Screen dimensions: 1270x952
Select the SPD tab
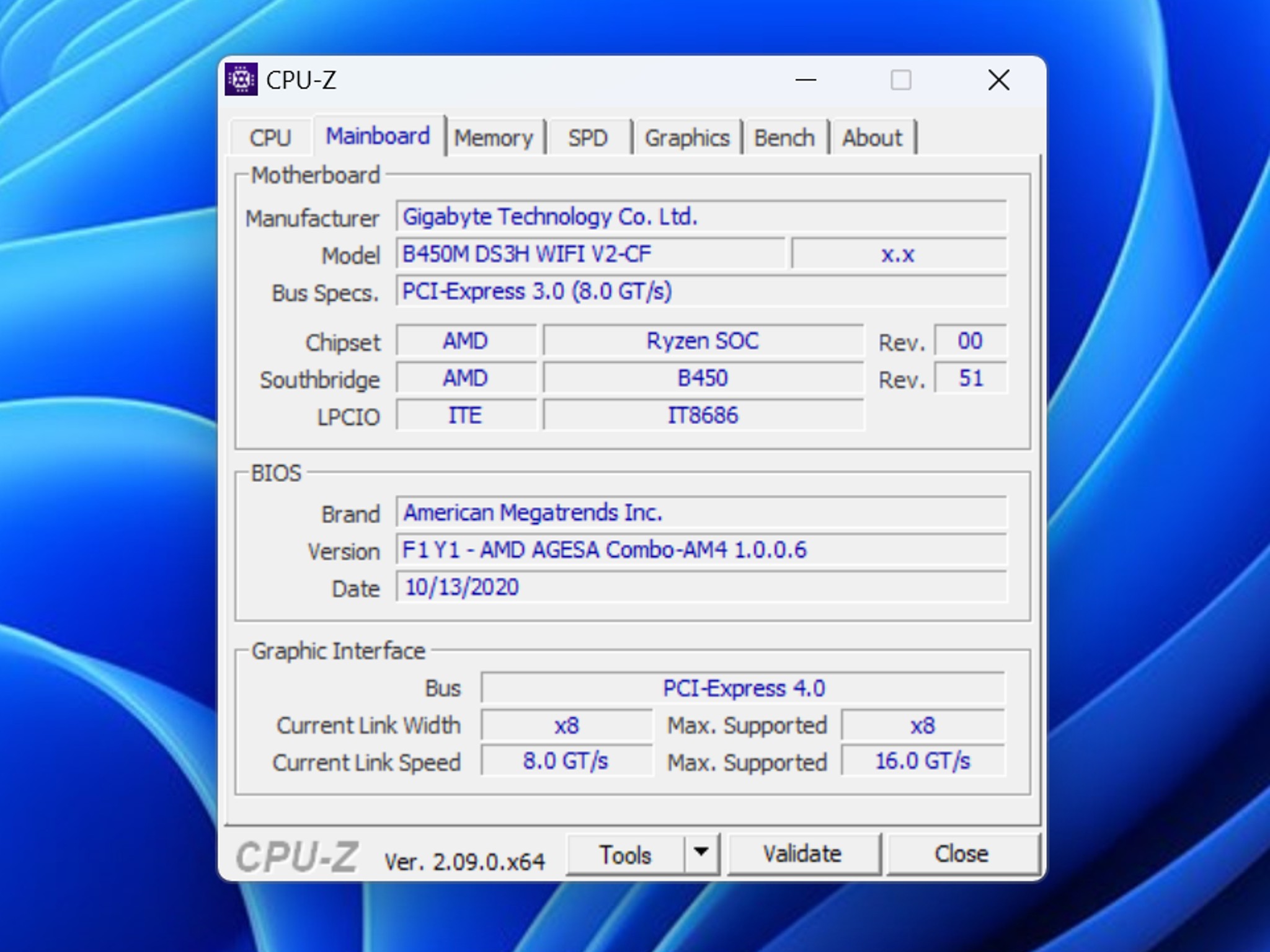pyautogui.click(x=588, y=138)
